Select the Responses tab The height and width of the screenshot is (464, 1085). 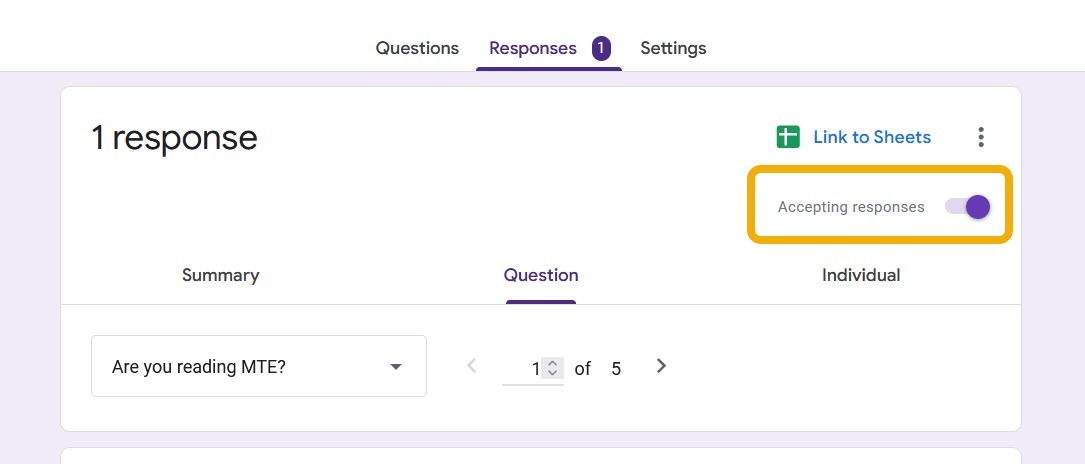(x=533, y=48)
